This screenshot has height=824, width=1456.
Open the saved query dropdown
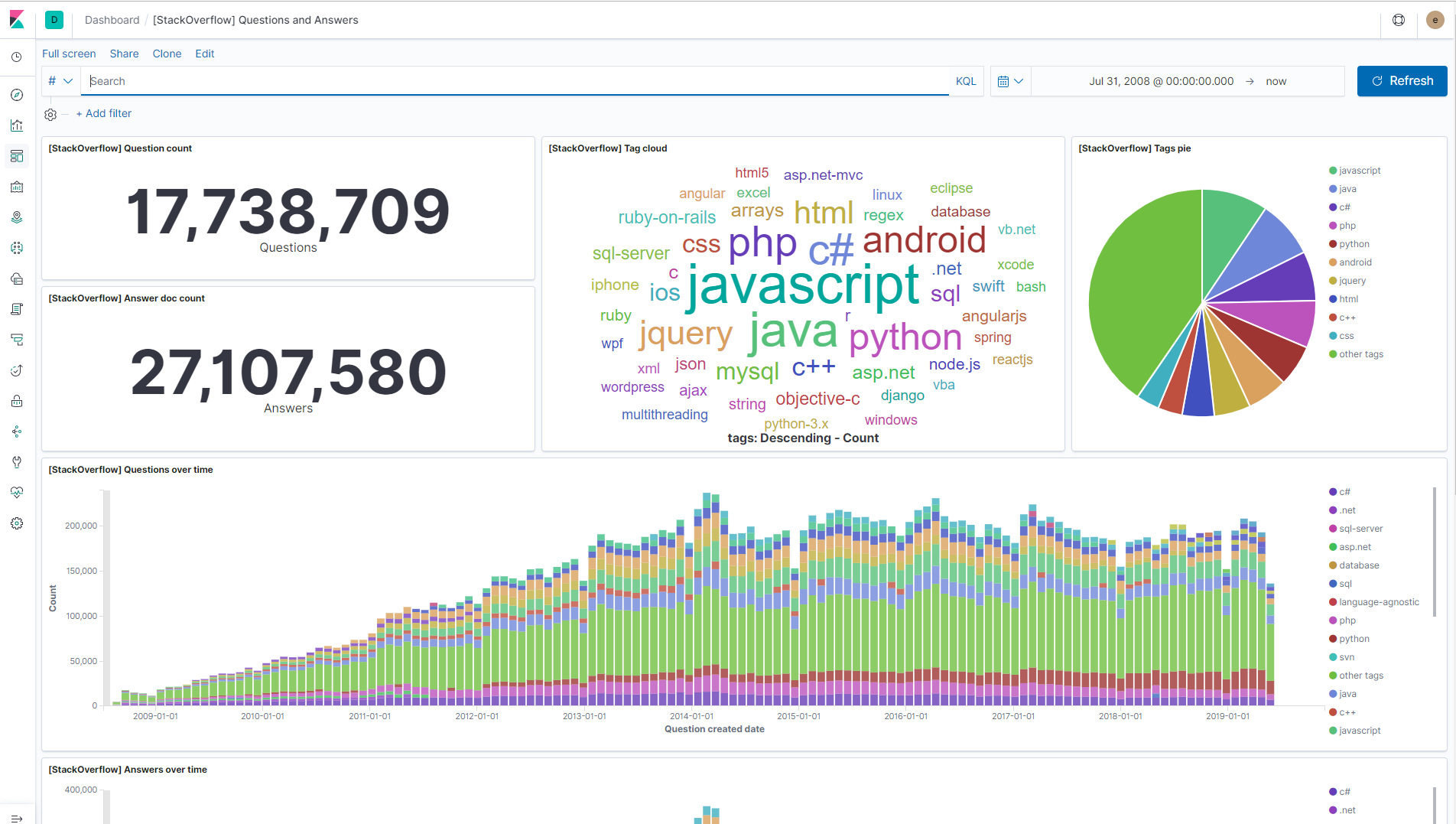(x=60, y=81)
